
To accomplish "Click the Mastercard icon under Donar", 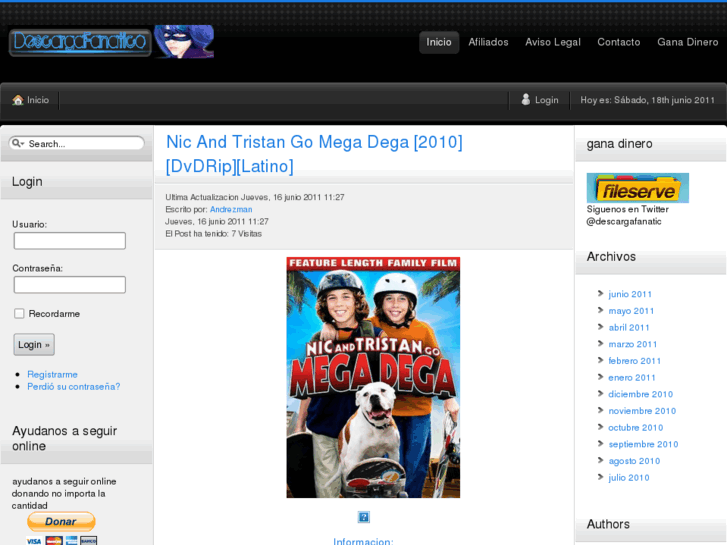I will tap(54, 541).
